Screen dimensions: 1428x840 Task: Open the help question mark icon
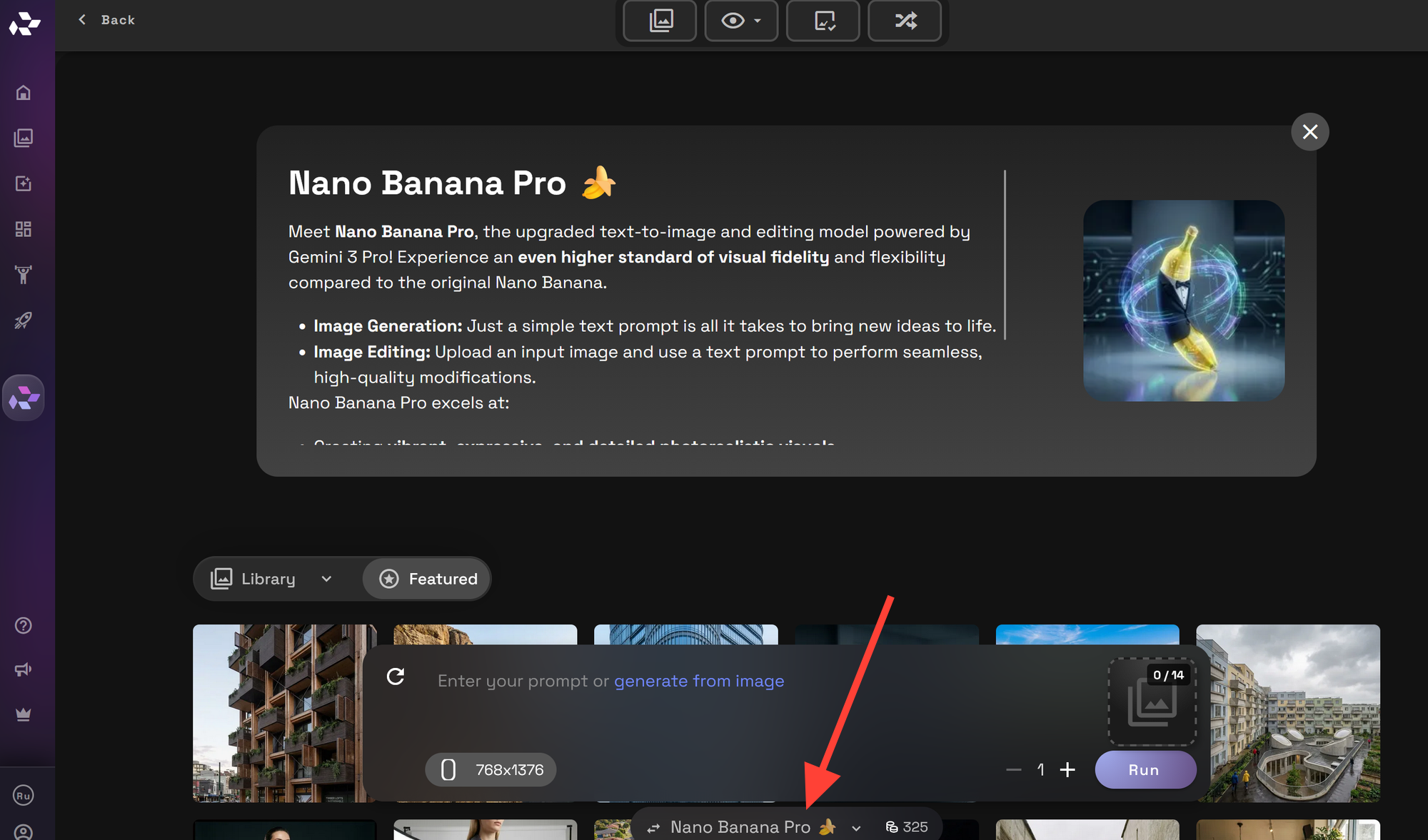click(x=24, y=625)
